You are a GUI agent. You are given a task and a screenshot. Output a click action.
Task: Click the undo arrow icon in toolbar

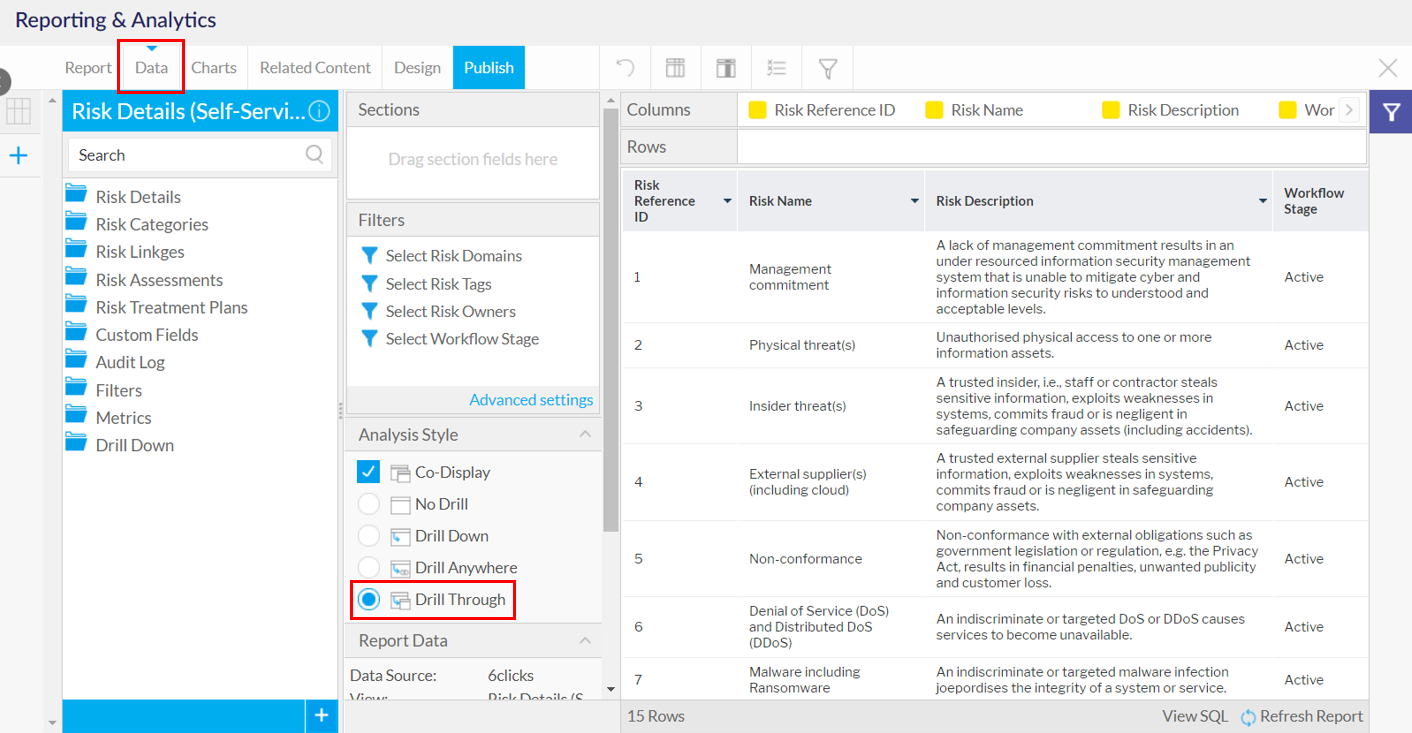pyautogui.click(x=625, y=68)
